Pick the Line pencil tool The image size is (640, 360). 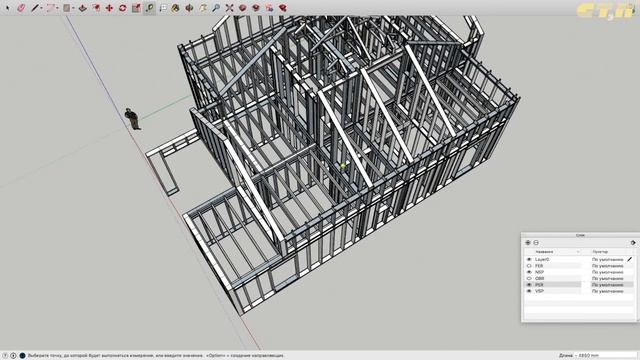point(35,8)
